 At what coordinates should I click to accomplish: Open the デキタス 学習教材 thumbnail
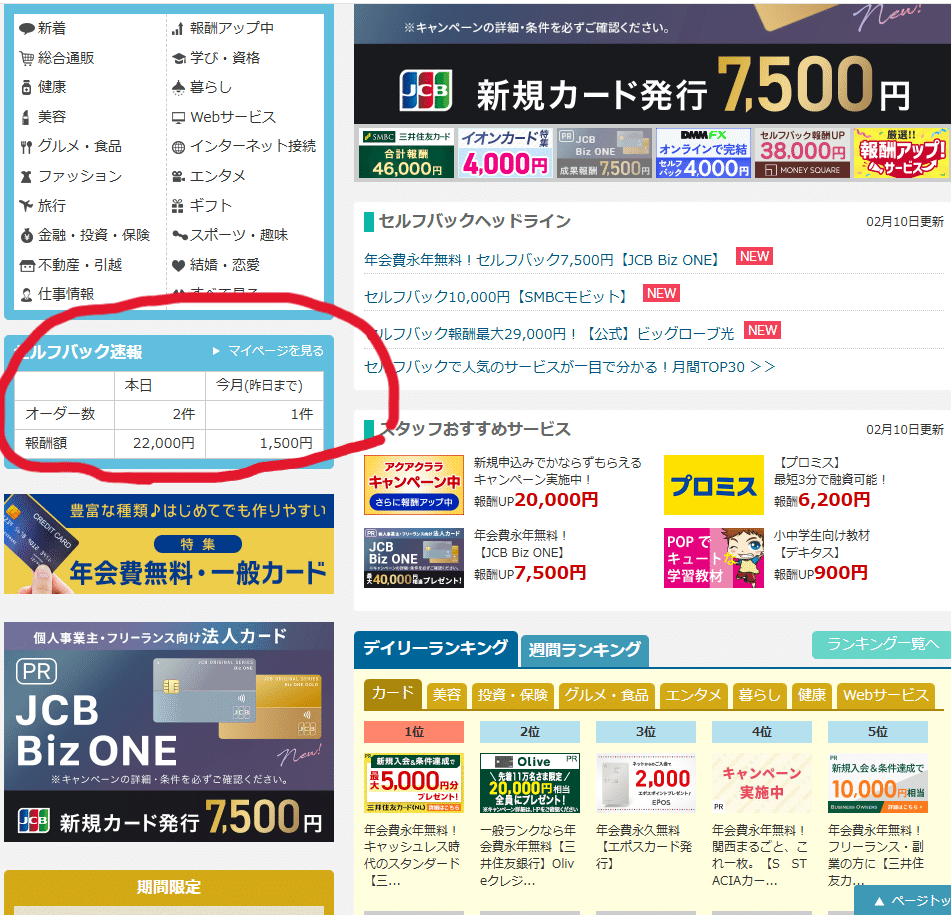[714, 558]
